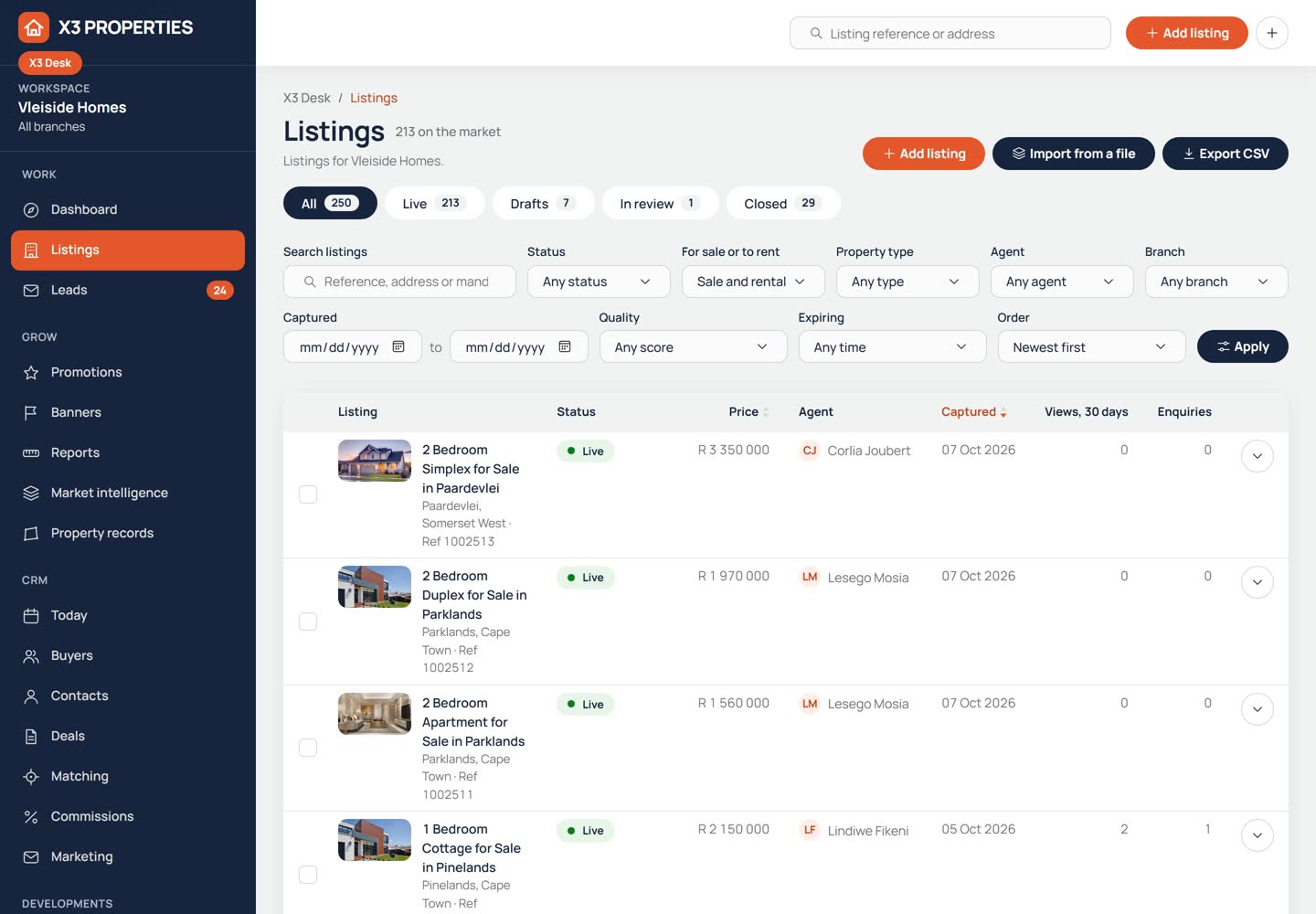Open Sale and rental dropdown
1316x914 pixels.
coord(753,282)
